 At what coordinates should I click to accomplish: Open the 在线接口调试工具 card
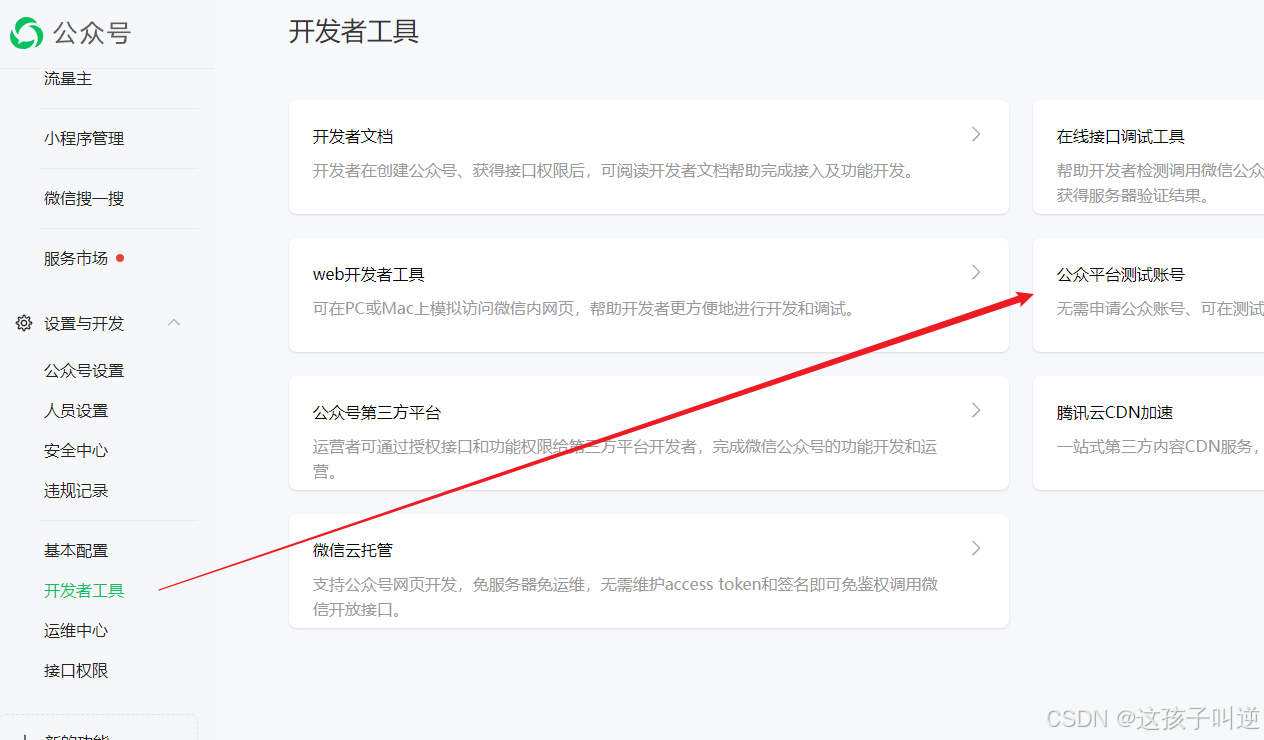(1148, 157)
